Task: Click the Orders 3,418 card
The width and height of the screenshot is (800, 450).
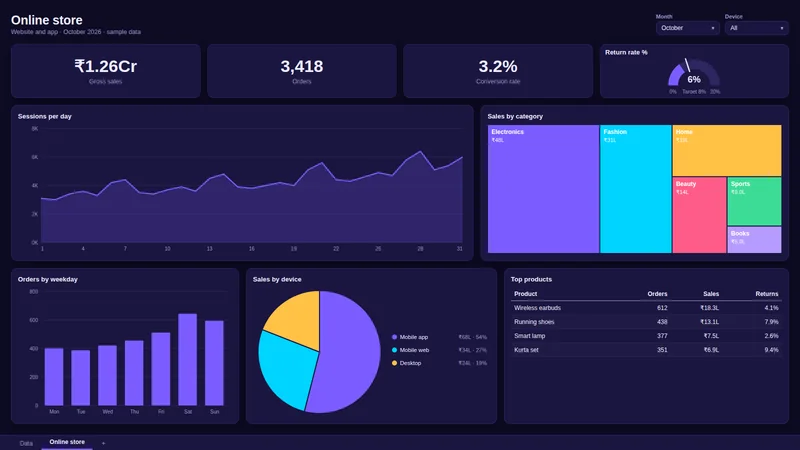Action: click(x=302, y=71)
